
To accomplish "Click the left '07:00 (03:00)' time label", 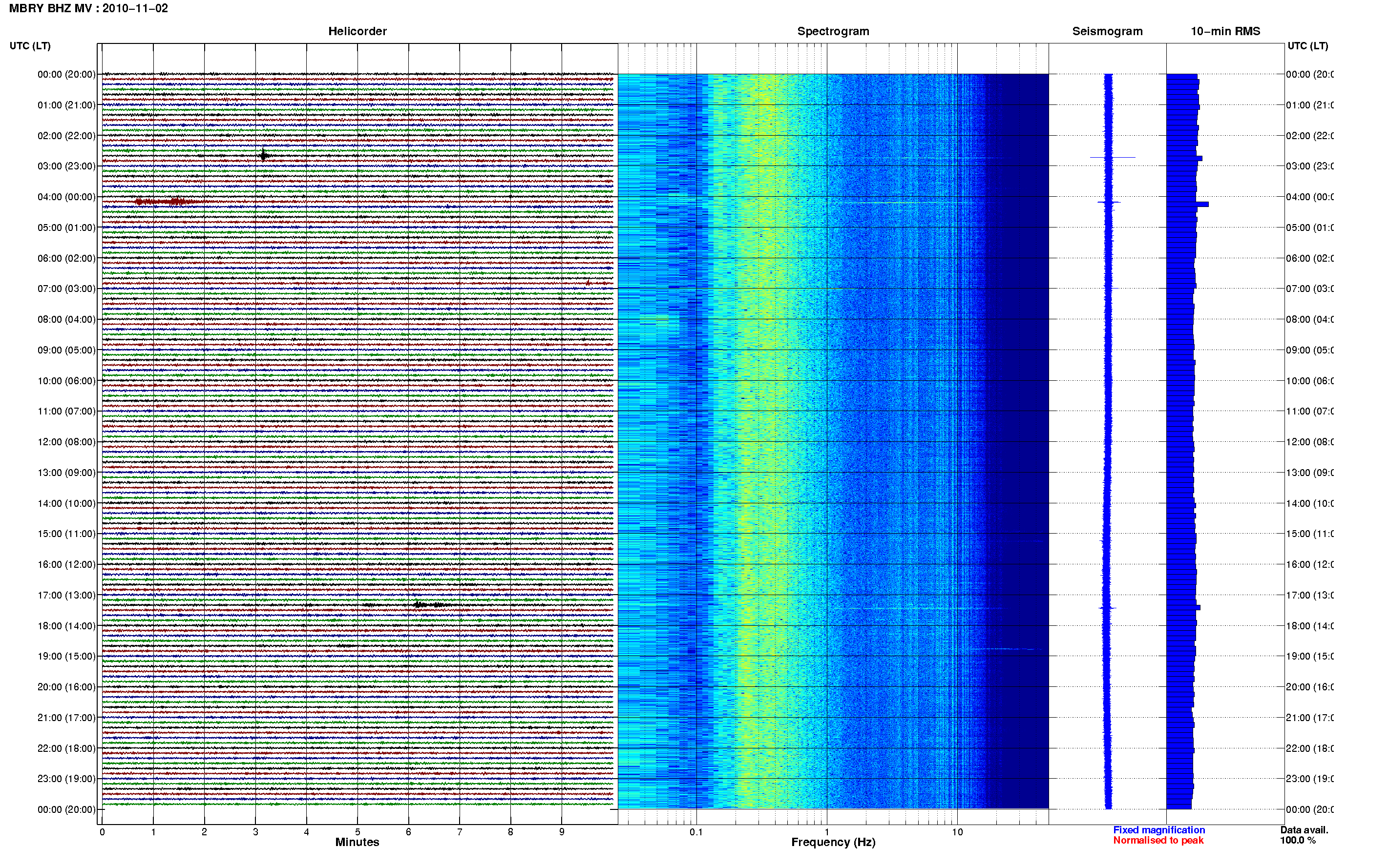I will tap(66, 288).
